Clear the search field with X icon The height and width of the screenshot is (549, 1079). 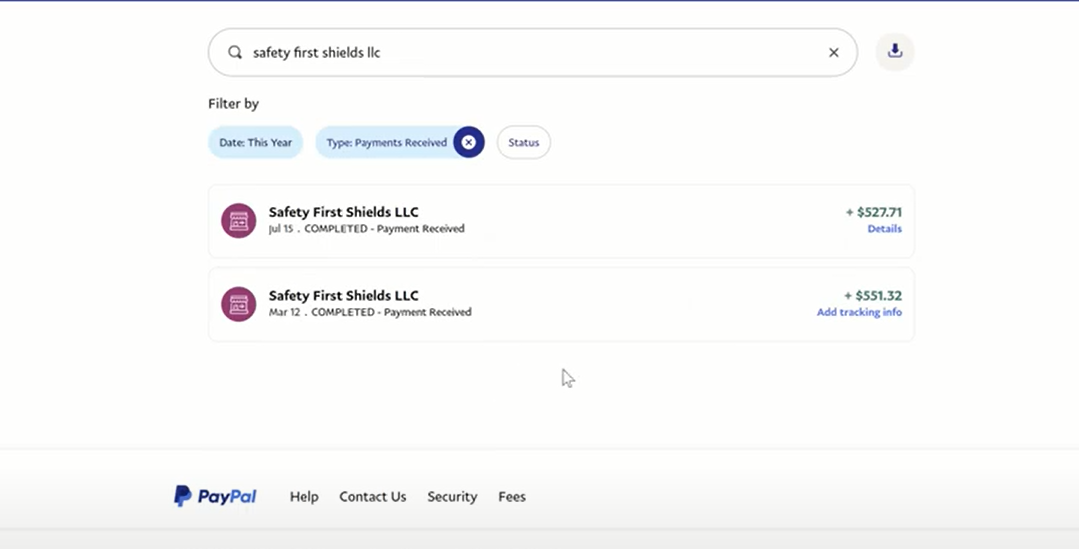point(833,52)
